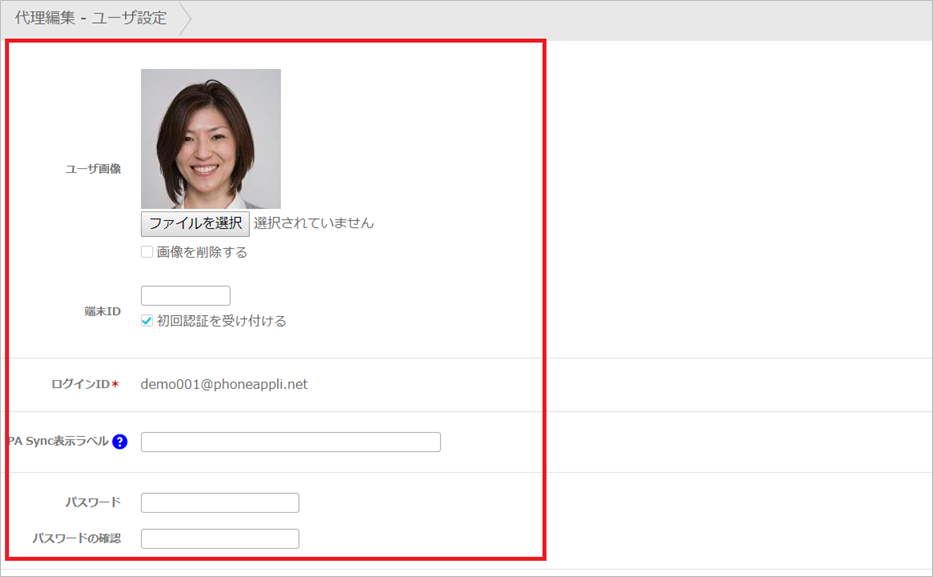Image resolution: width=933 pixels, height=577 pixels.
Task: Click the demo001@phoneappli.net login ID text
Action: pyautogui.click(x=224, y=384)
